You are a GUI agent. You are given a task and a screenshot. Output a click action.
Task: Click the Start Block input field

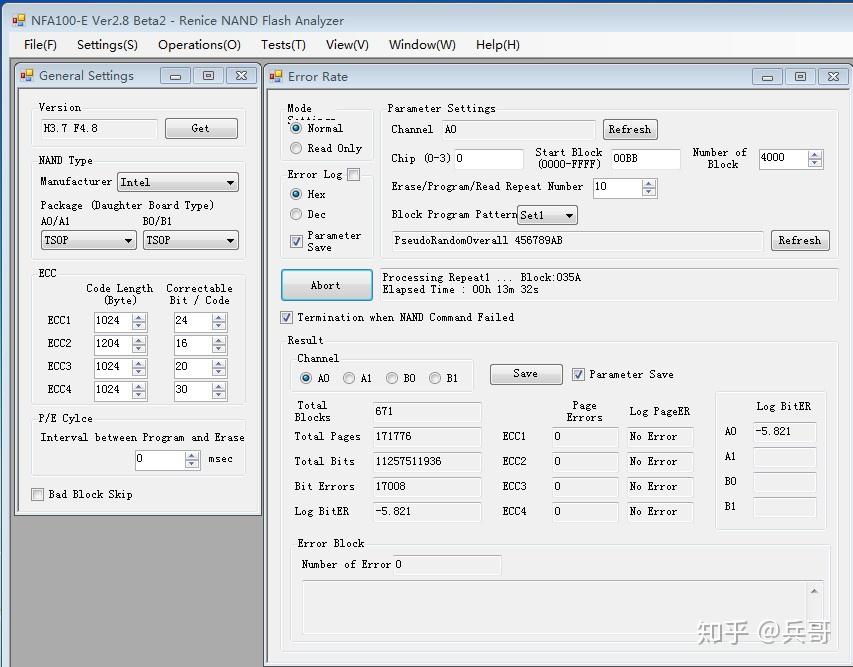pos(646,158)
